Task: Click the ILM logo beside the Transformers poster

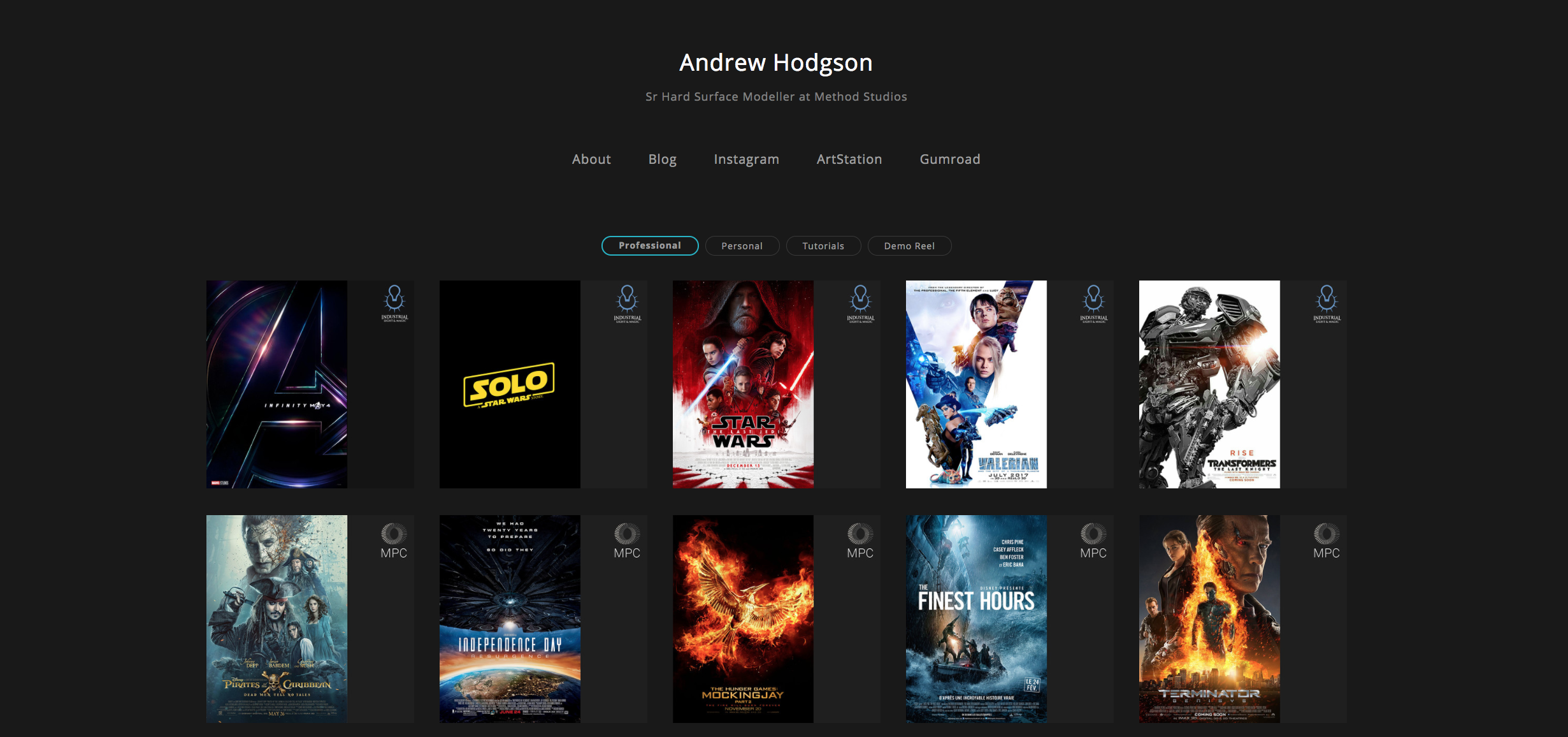Action: click(1327, 304)
